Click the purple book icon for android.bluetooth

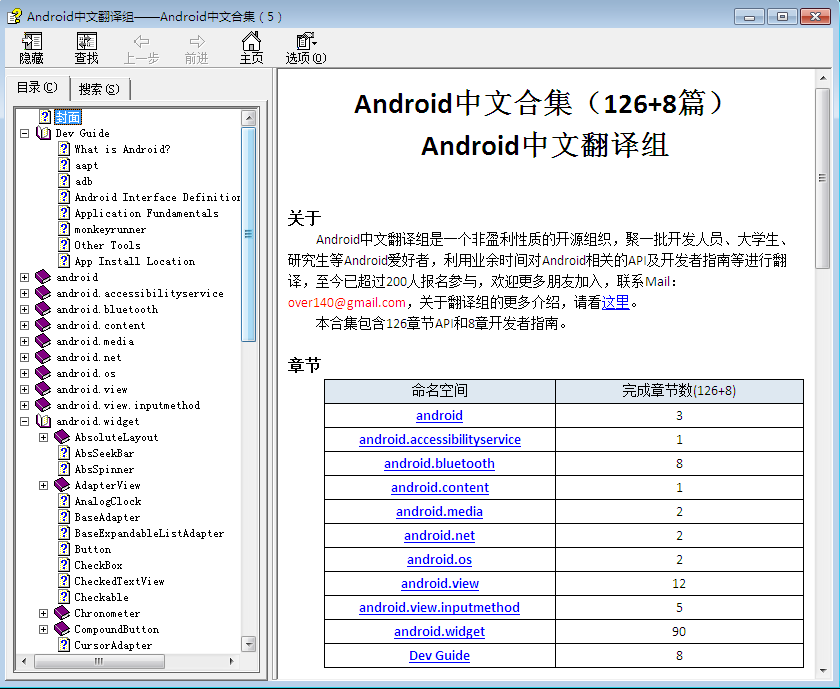(43, 309)
